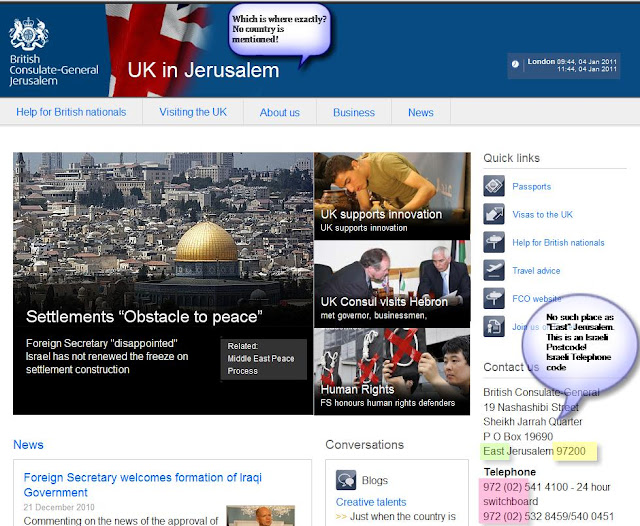Image resolution: width=640 pixels, height=526 pixels.
Task: Read Foreign Secretary welcomes Iraqi Government article
Action: pos(143,485)
